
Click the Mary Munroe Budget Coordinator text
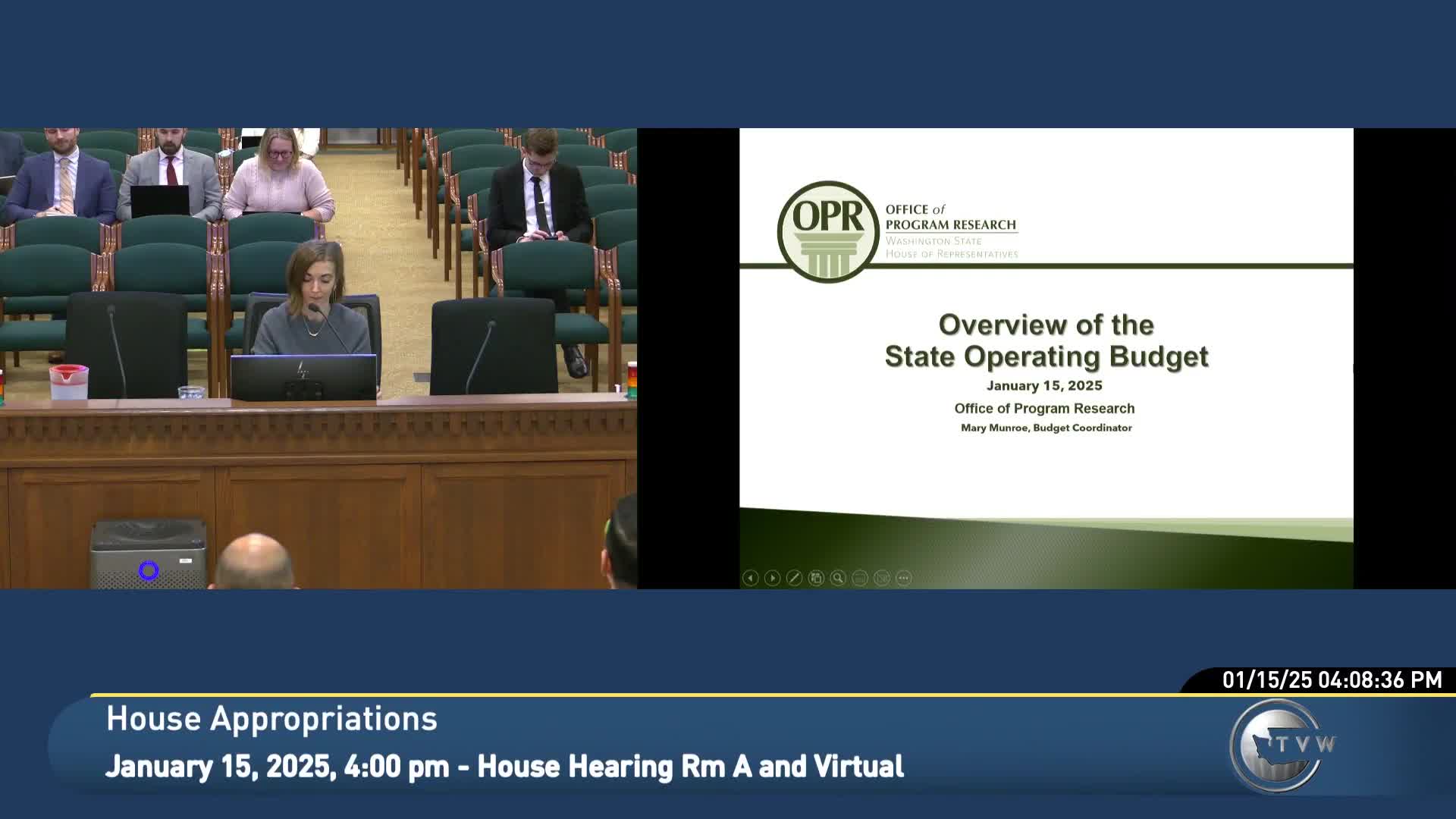coord(1046,428)
